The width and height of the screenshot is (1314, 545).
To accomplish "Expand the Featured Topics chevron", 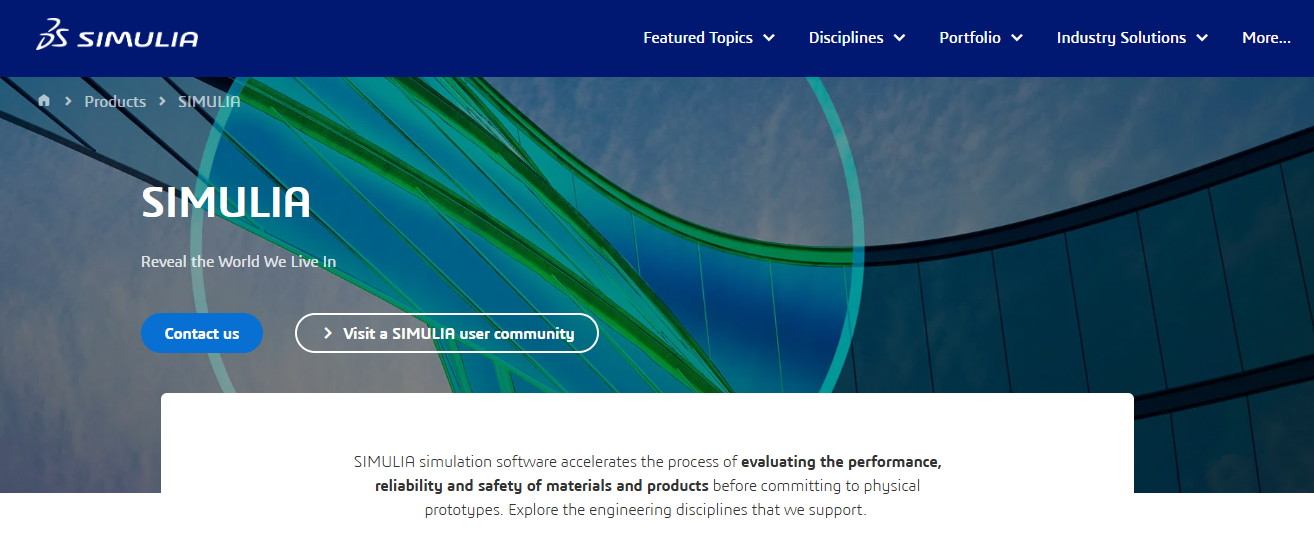I will tap(769, 38).
